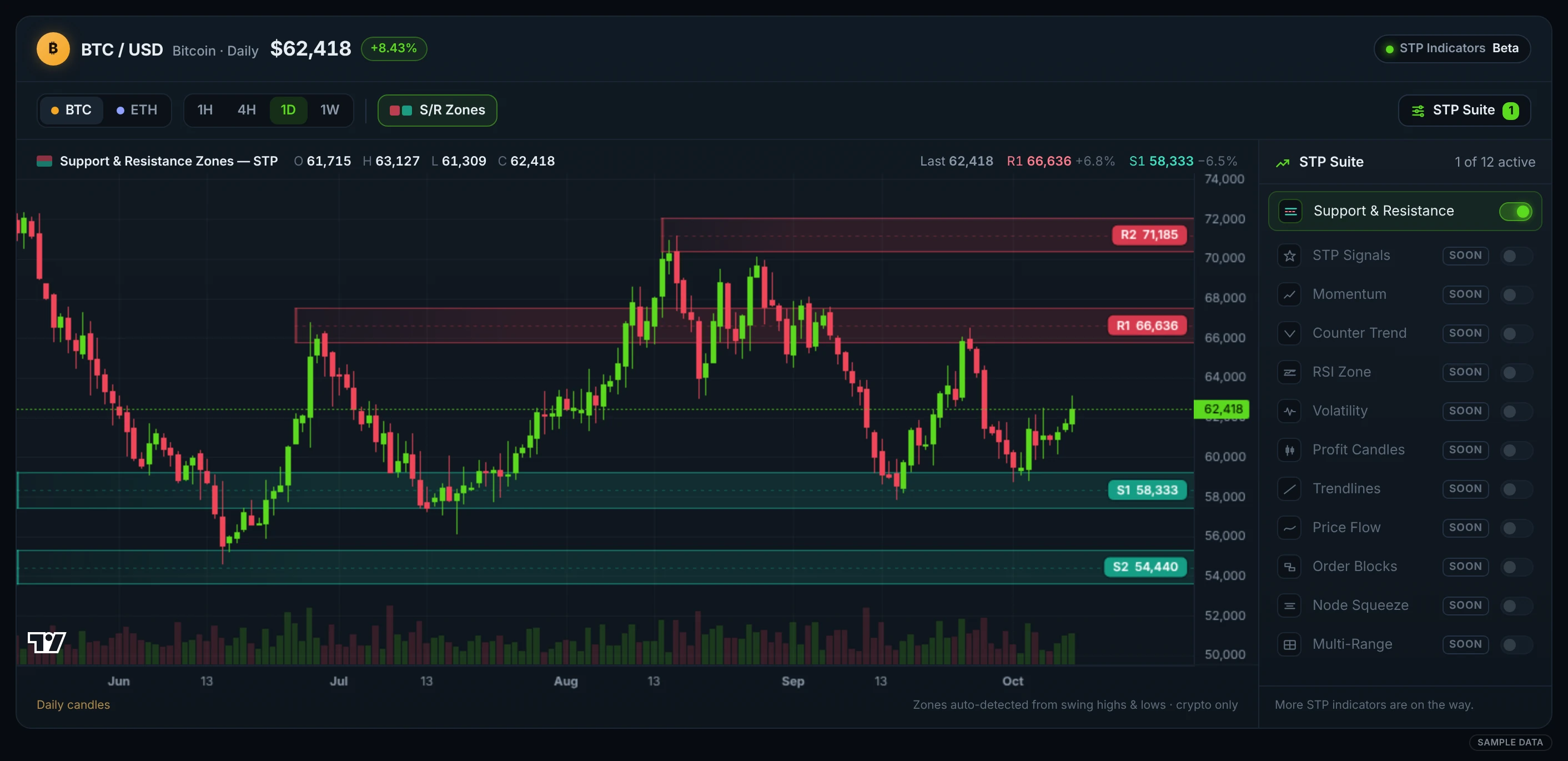Click the Counter Trend chevron icon
The width and height of the screenshot is (1568, 761).
[1289, 334]
